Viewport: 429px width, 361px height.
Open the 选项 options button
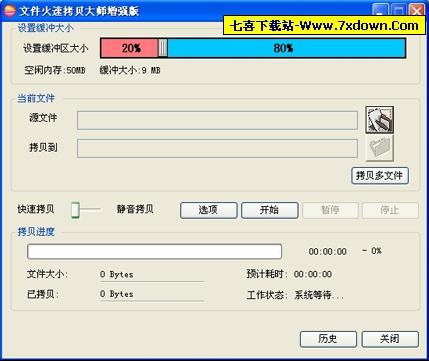(x=209, y=210)
